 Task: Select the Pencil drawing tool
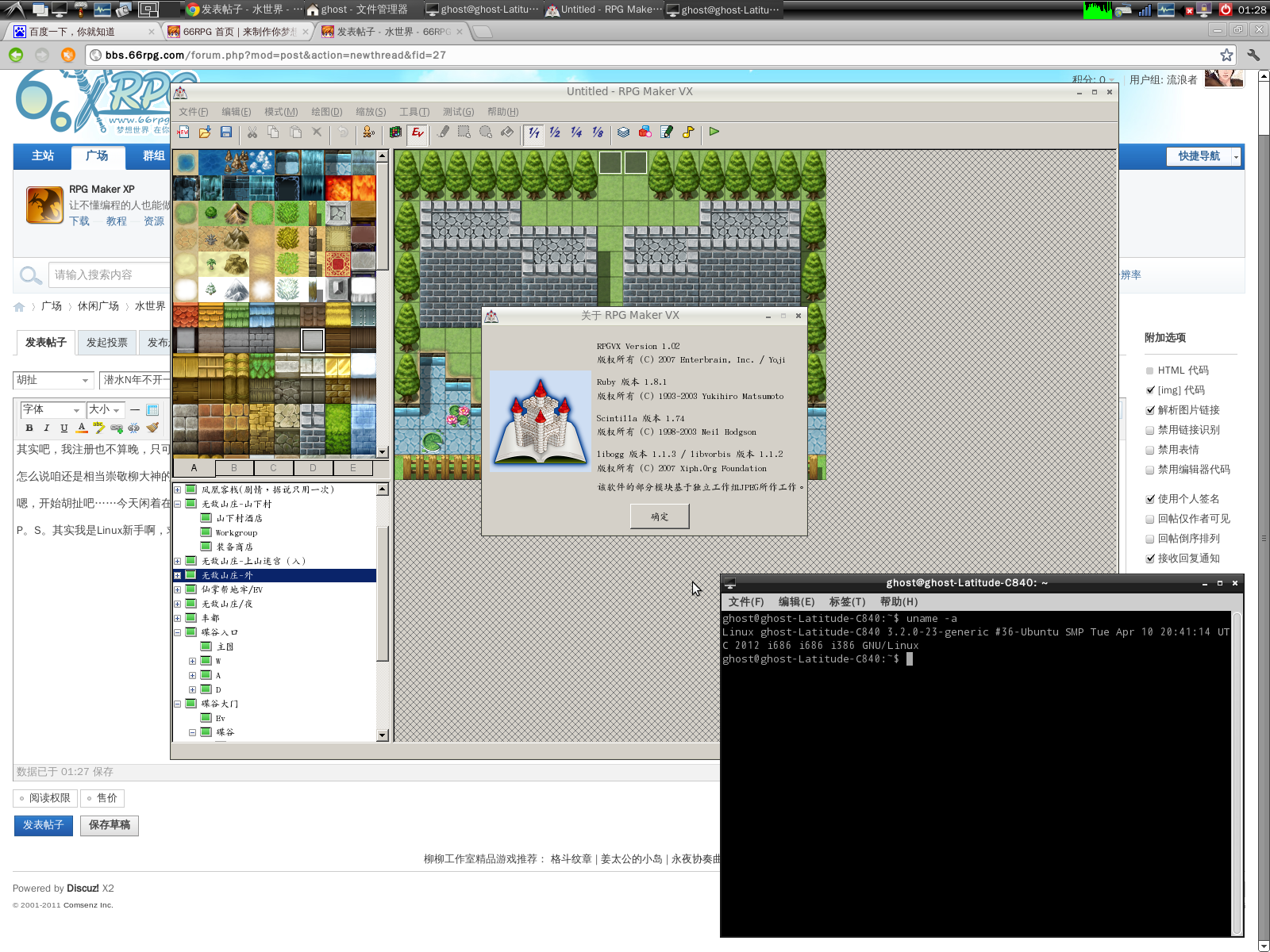pyautogui.click(x=443, y=132)
